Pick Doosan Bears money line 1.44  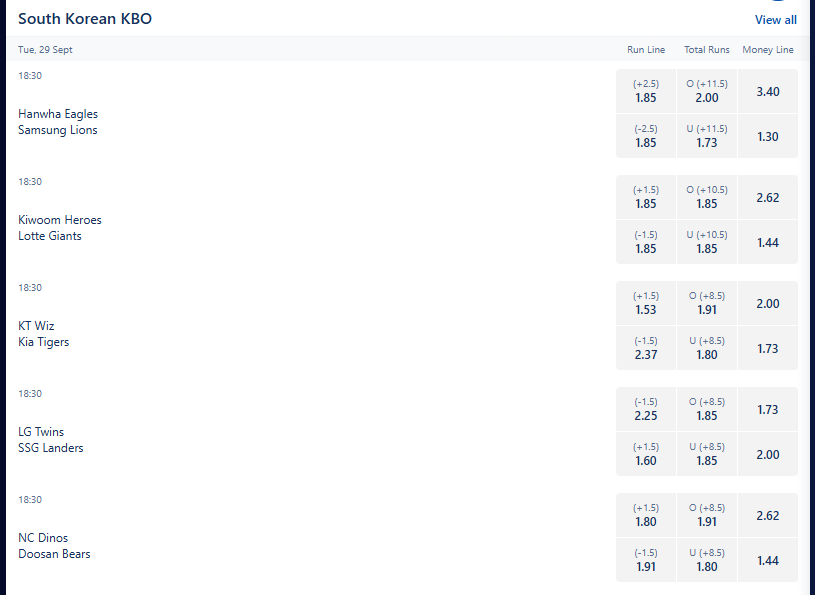point(768,560)
